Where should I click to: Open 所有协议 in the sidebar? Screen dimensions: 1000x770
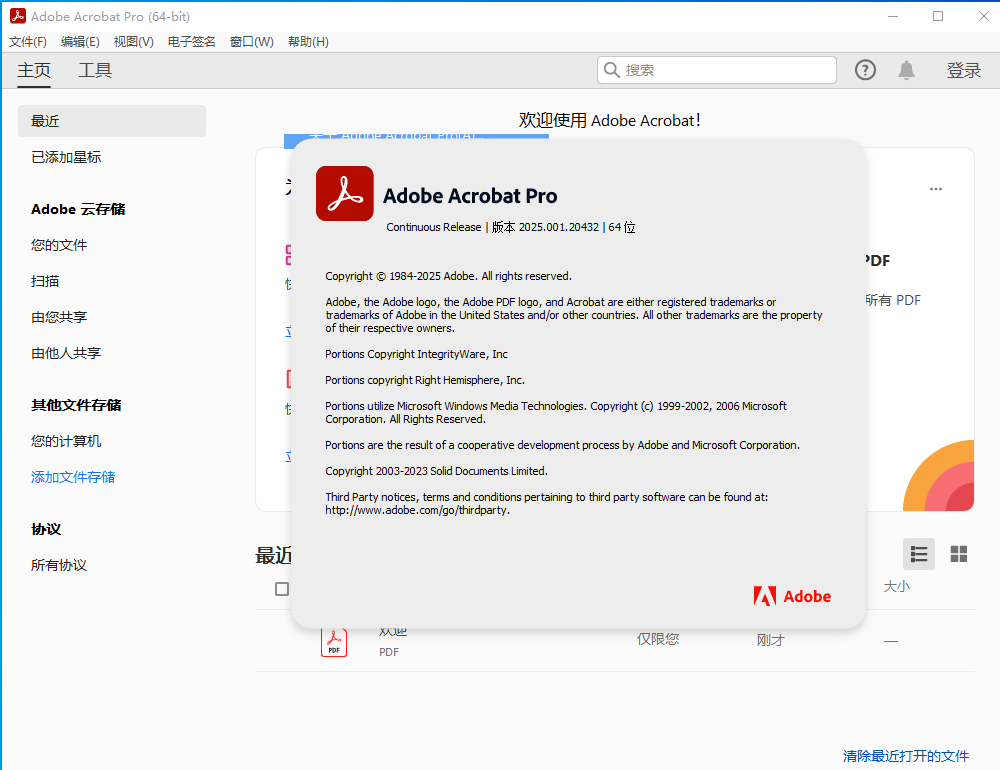[x=59, y=565]
